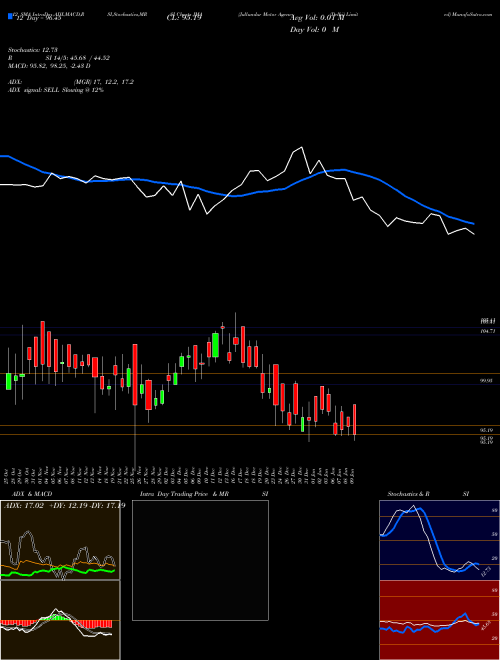
Task: Click 'ADX signal: SELL Slowing @ 12%' text
Action: pos(56,90)
